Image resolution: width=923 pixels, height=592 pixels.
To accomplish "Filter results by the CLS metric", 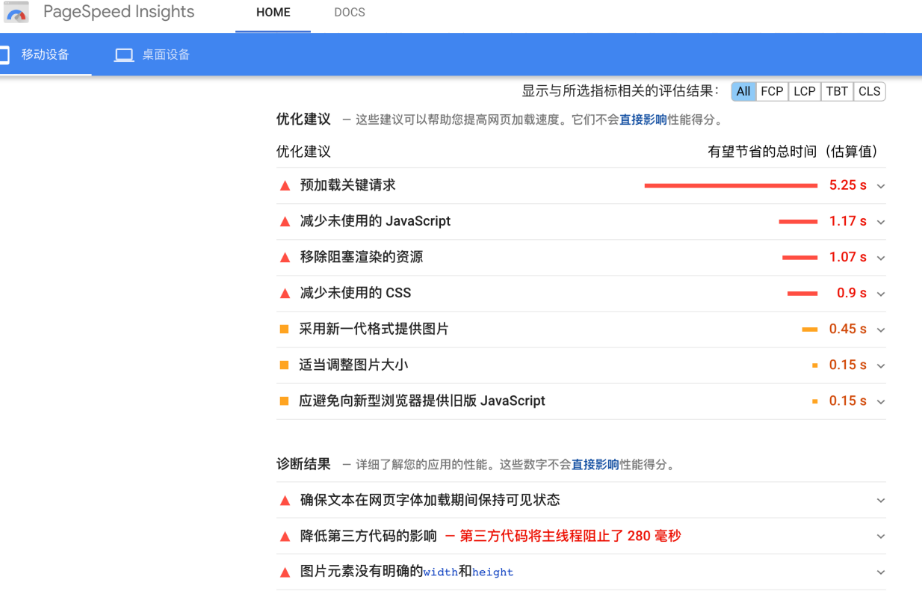I will 869,91.
